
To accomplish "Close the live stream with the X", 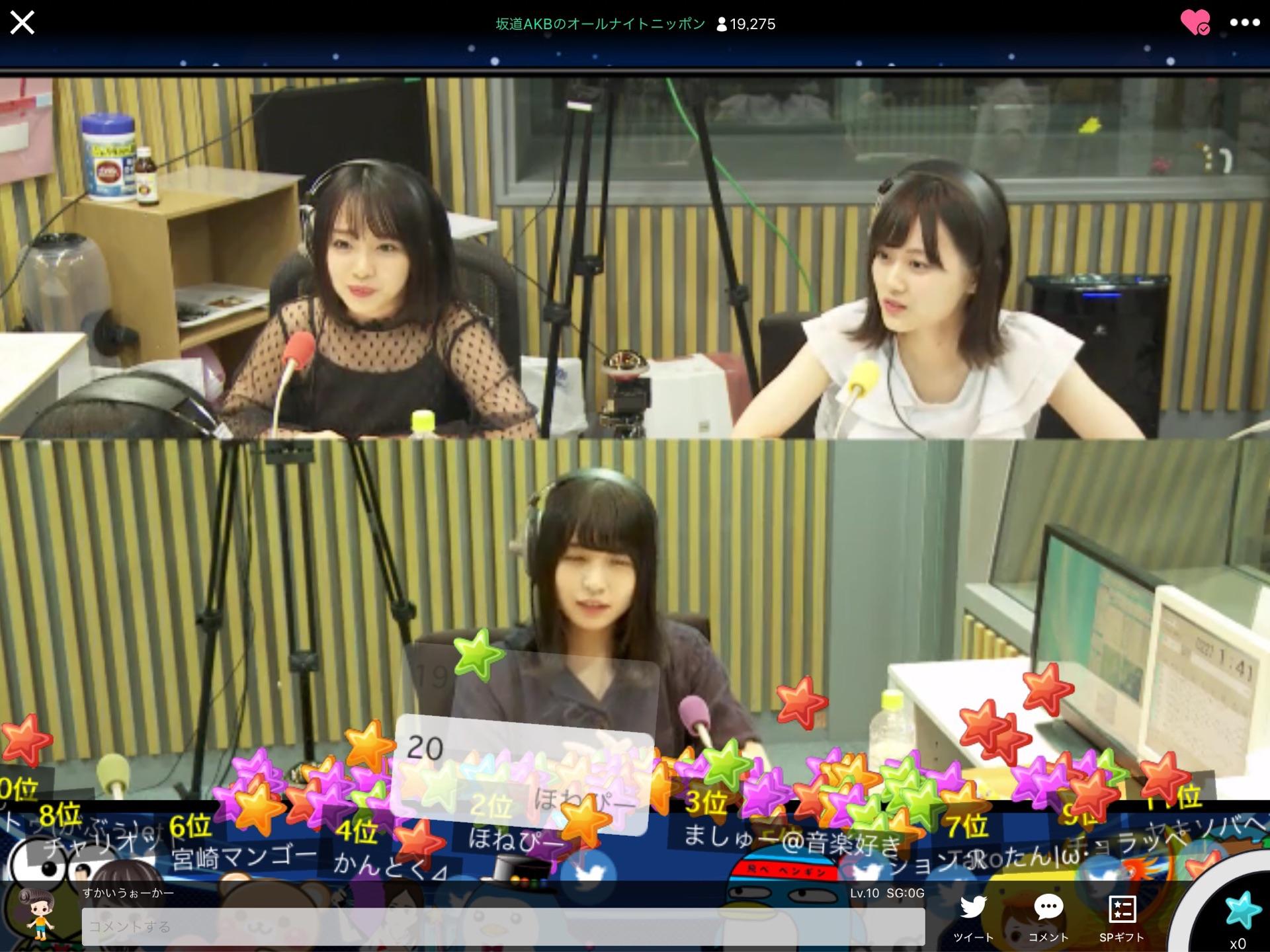I will point(22,23).
